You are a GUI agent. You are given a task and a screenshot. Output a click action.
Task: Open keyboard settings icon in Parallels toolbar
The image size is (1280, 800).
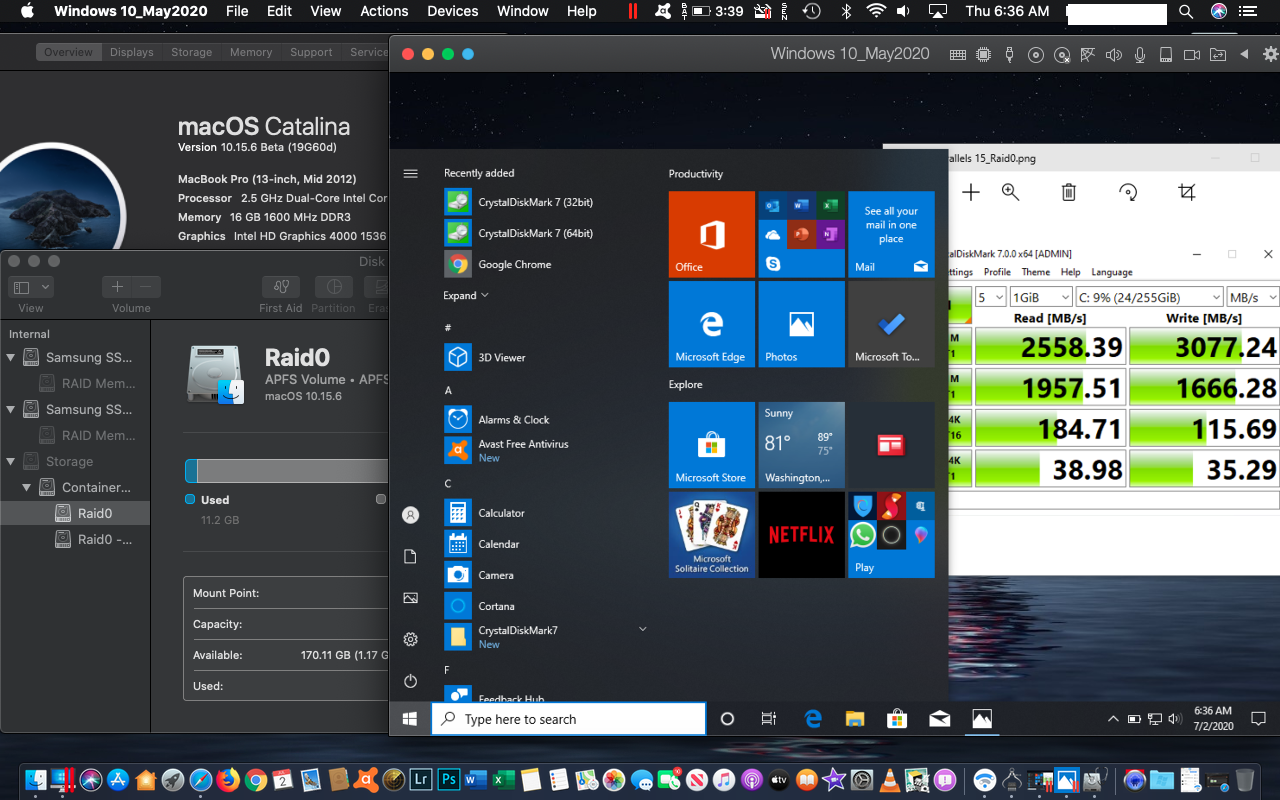click(x=957, y=55)
